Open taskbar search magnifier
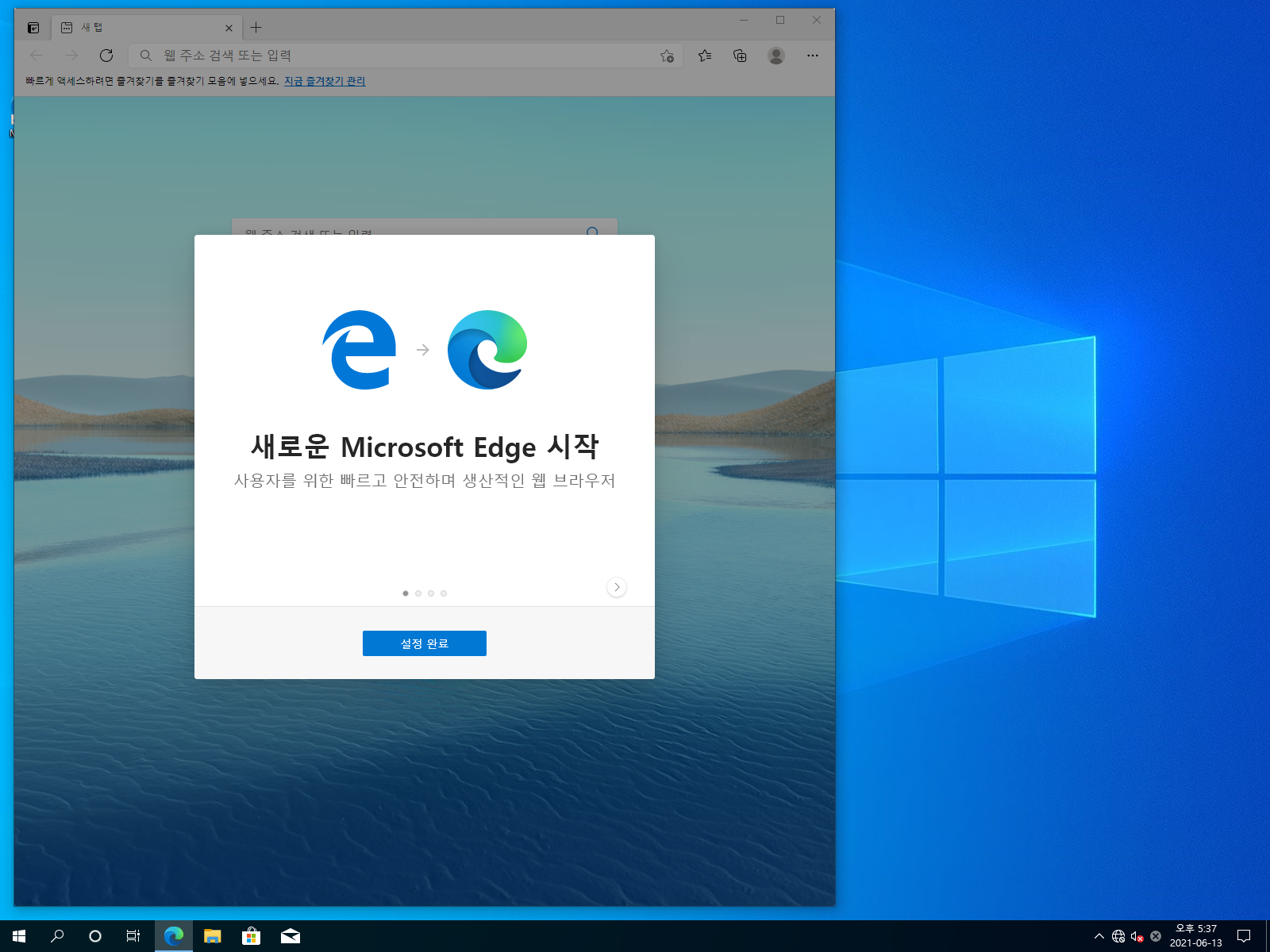1270x952 pixels. click(x=57, y=936)
